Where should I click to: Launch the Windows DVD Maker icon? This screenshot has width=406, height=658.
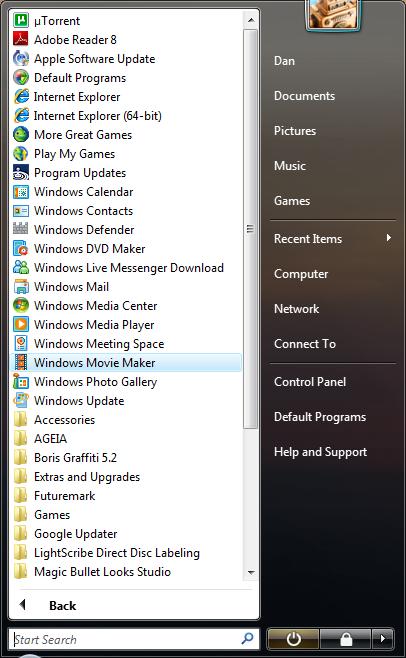pos(21,248)
